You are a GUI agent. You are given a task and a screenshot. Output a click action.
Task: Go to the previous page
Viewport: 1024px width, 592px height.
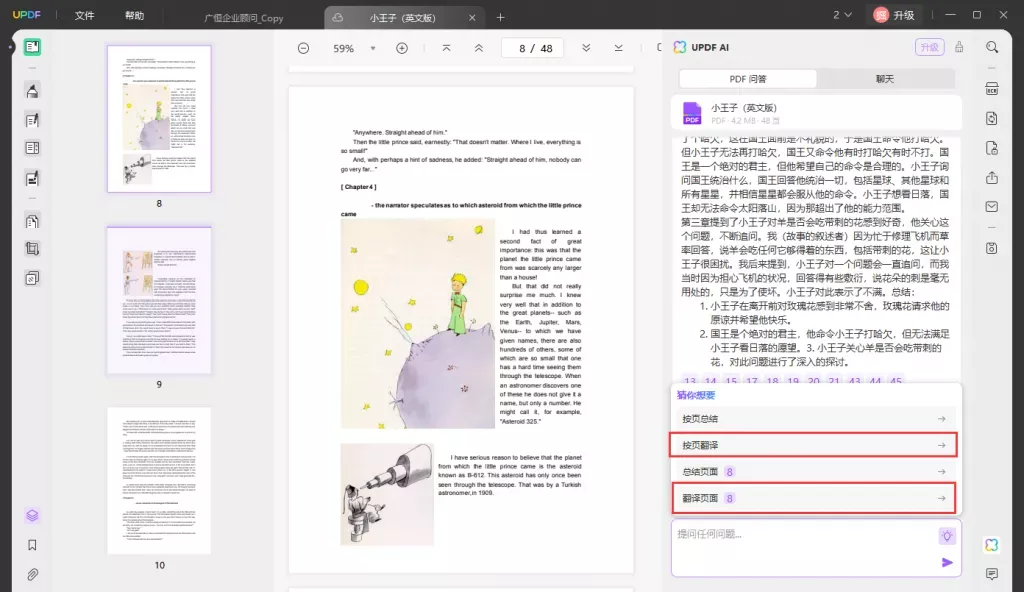pyautogui.click(x=479, y=48)
